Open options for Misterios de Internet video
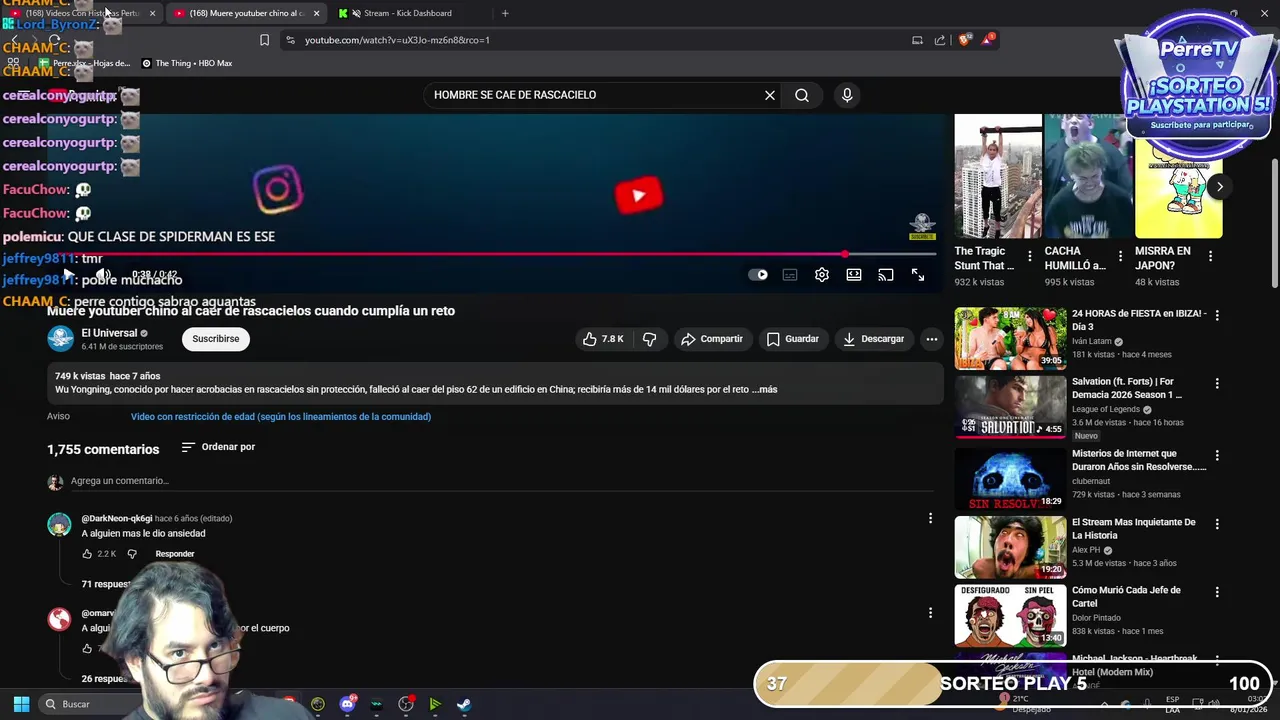The width and height of the screenshot is (1280, 720). click(1217, 455)
